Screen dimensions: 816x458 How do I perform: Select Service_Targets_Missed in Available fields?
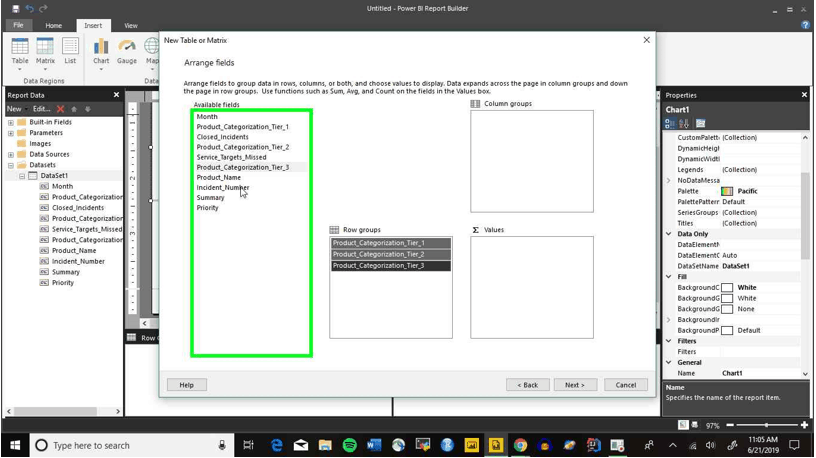(232, 157)
